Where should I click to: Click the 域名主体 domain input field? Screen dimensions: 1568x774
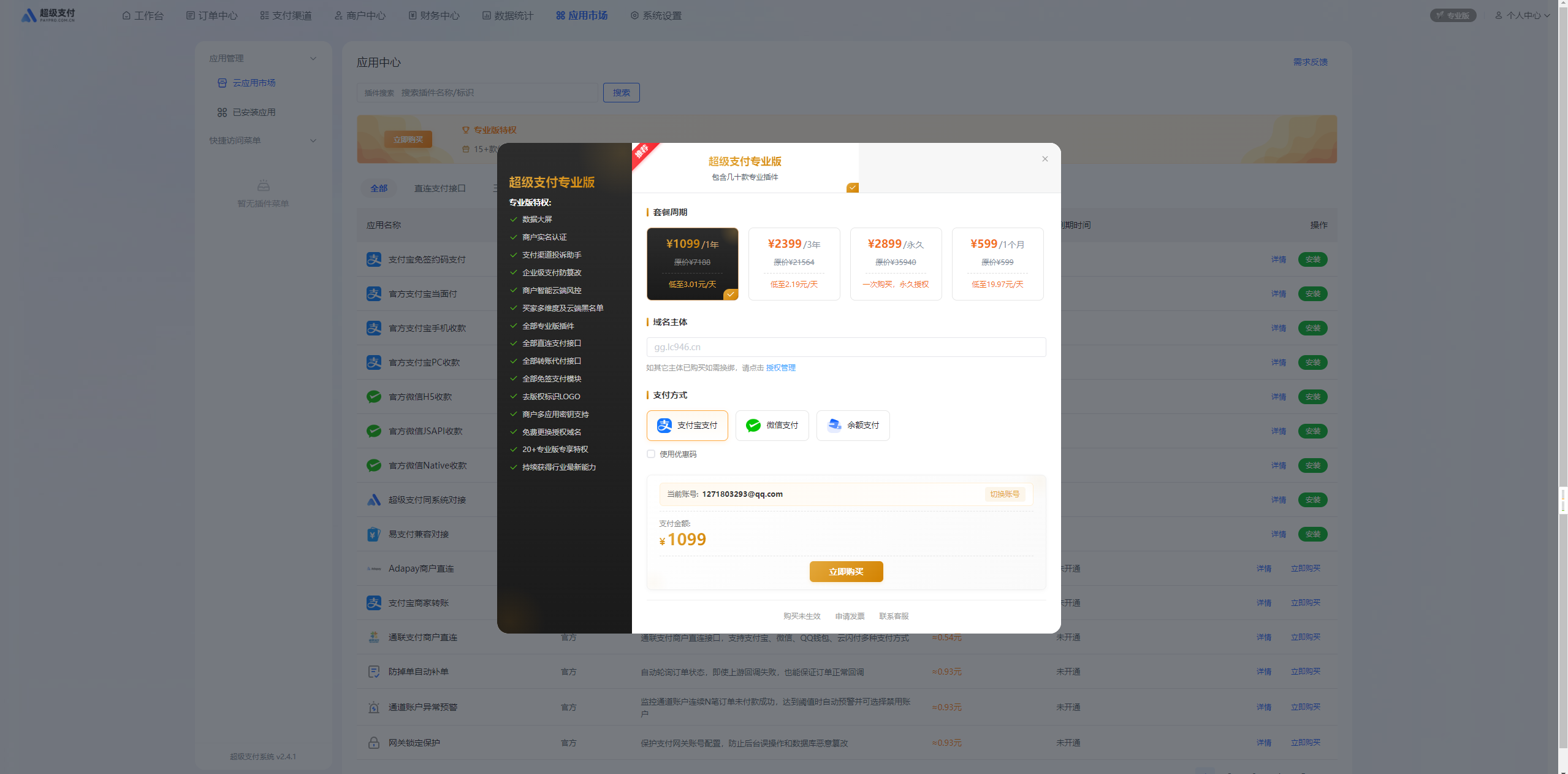pos(846,347)
